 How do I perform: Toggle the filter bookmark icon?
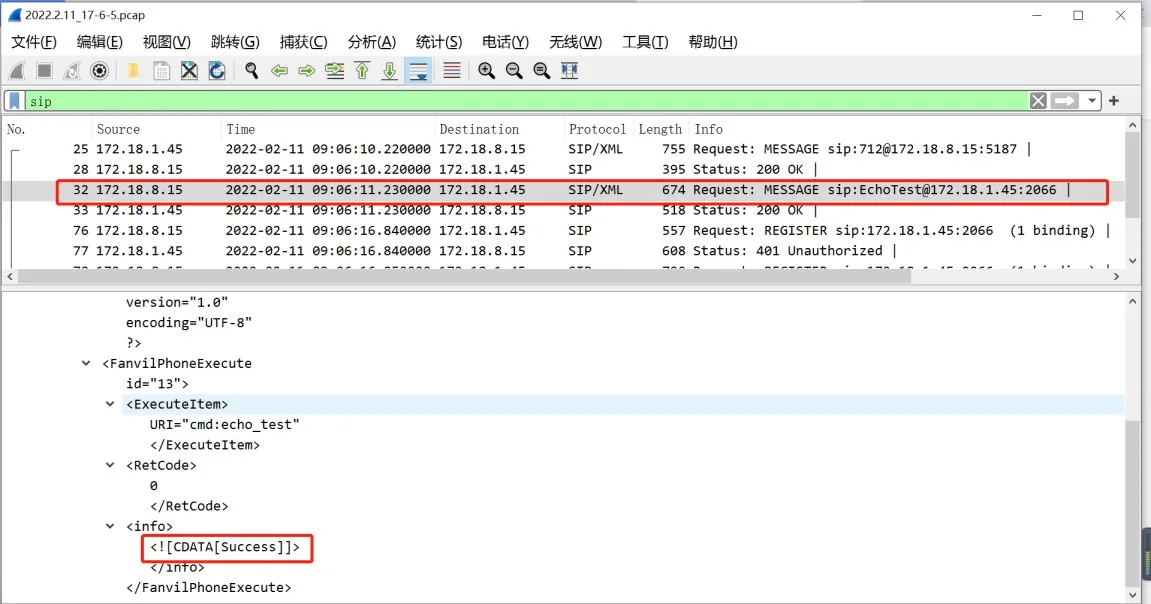12,100
